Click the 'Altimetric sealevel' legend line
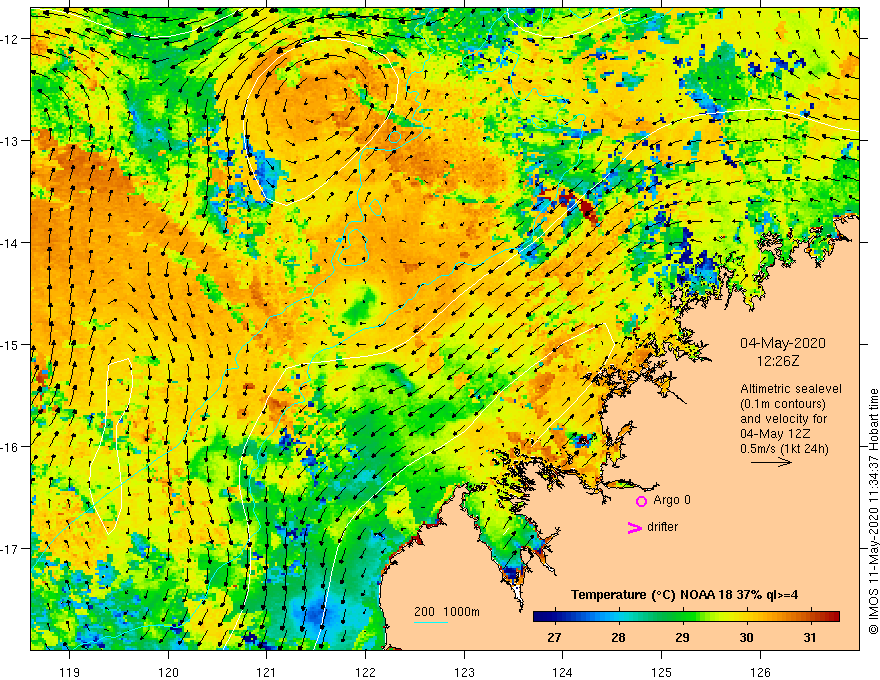 click(x=791, y=388)
